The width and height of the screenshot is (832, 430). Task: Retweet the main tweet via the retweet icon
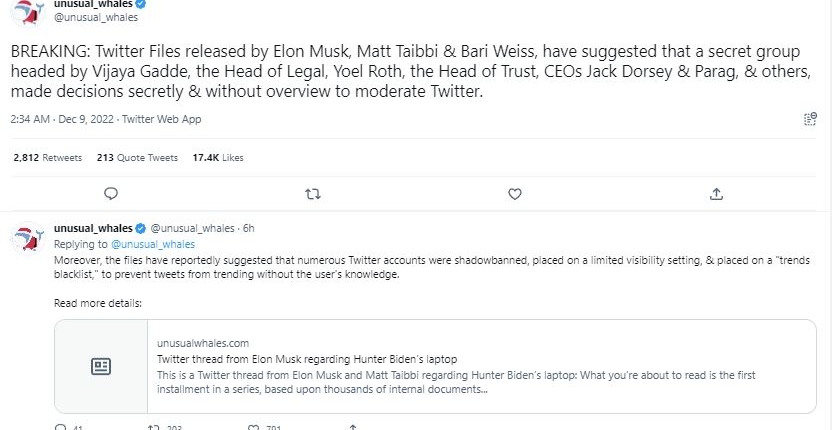(x=312, y=194)
